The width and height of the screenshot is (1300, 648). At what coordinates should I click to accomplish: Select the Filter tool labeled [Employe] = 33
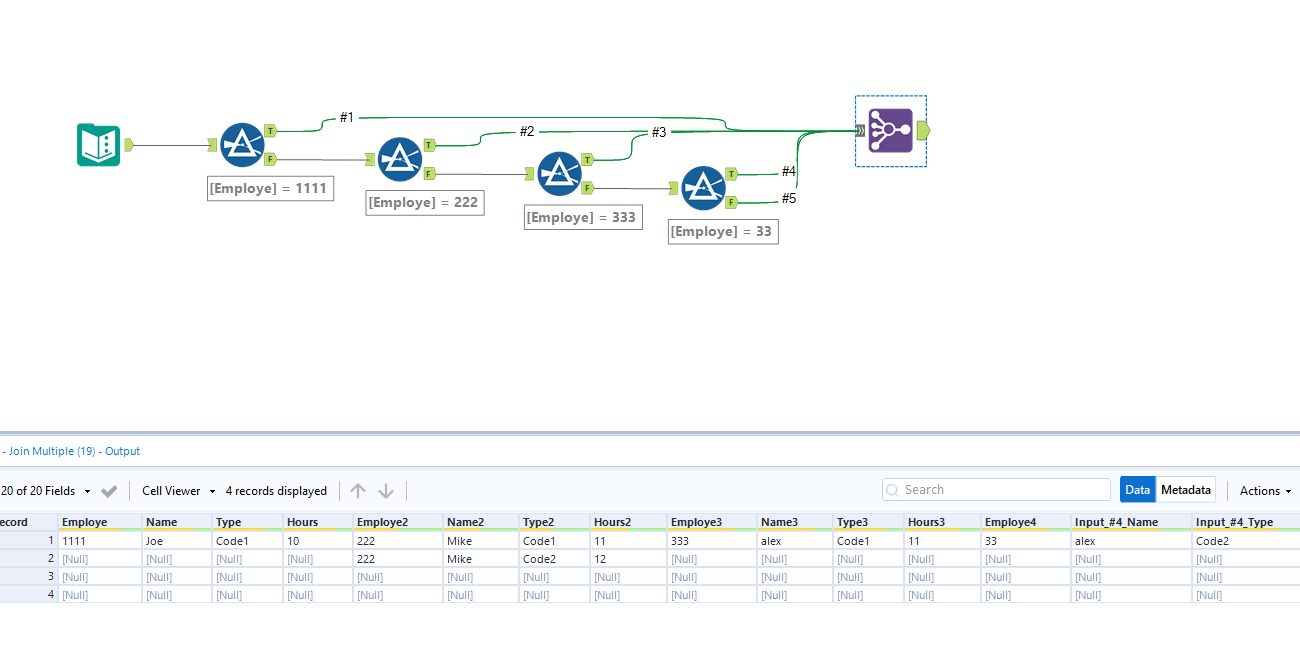tap(703, 188)
